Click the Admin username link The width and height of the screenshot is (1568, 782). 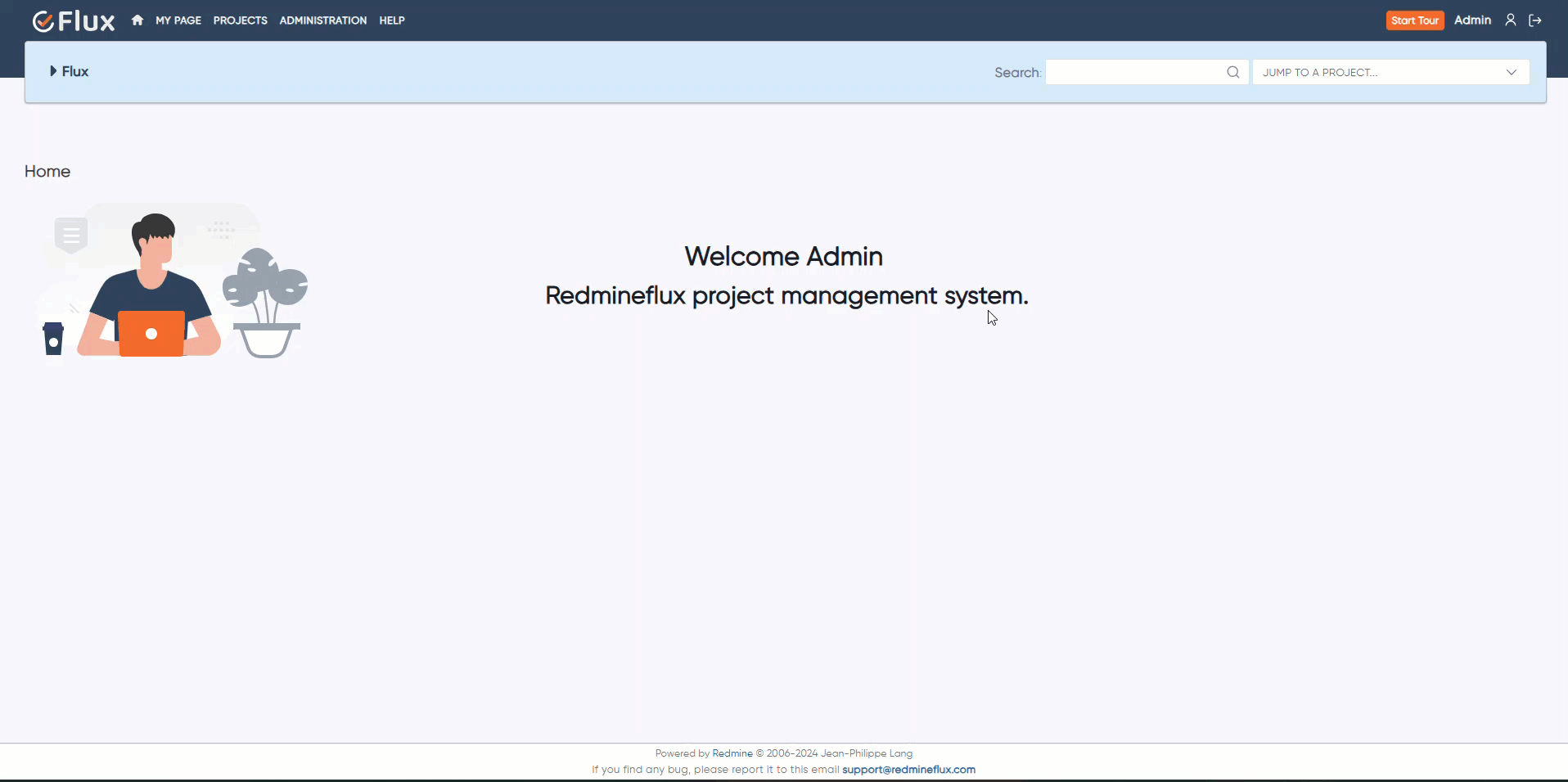click(x=1472, y=20)
